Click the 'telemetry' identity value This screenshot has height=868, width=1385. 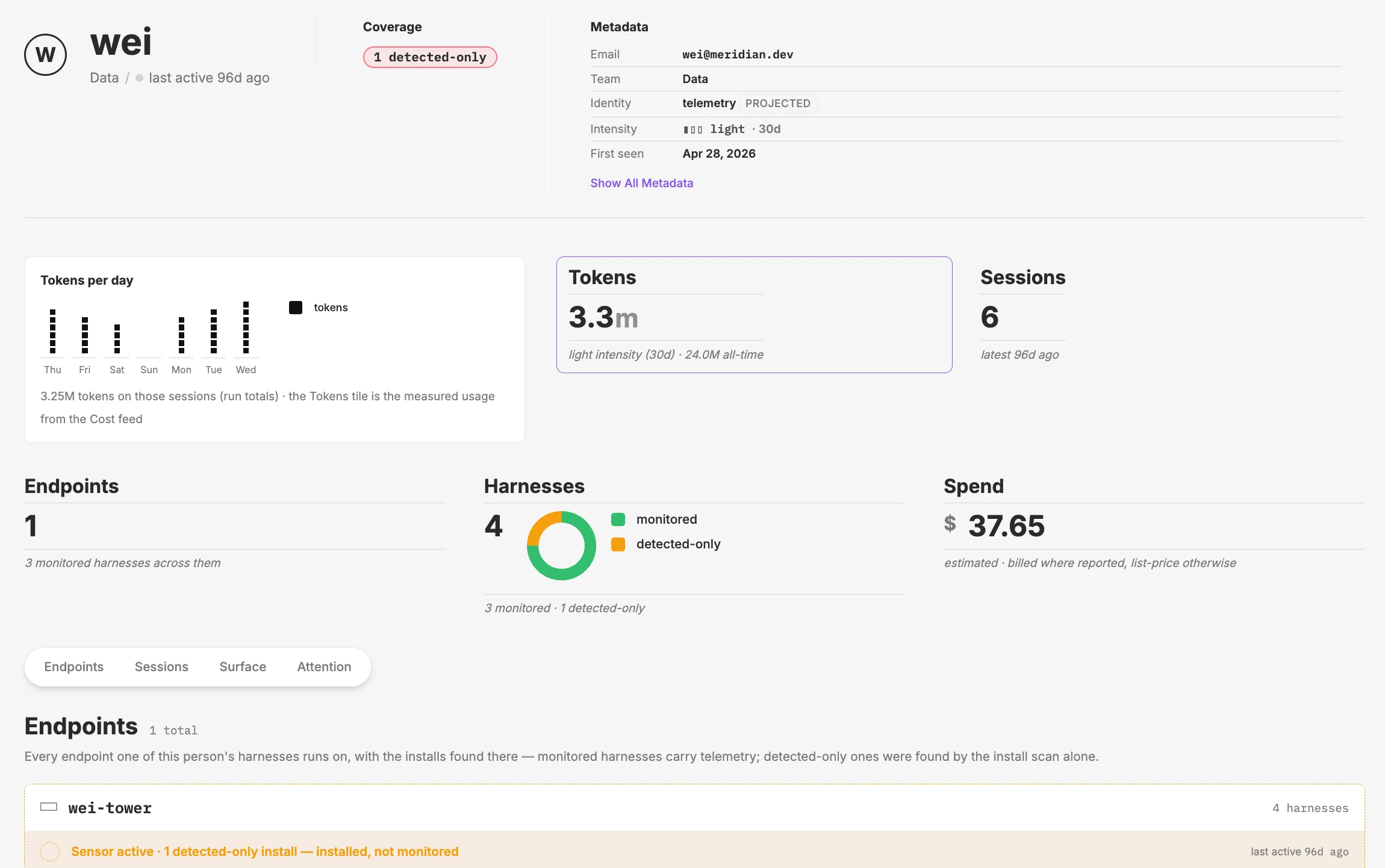coord(709,104)
